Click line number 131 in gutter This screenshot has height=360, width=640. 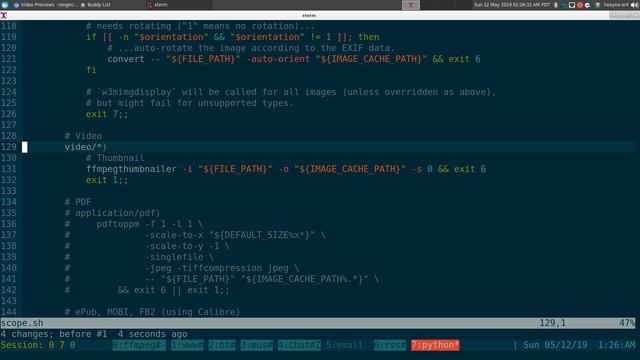[x=9, y=169]
